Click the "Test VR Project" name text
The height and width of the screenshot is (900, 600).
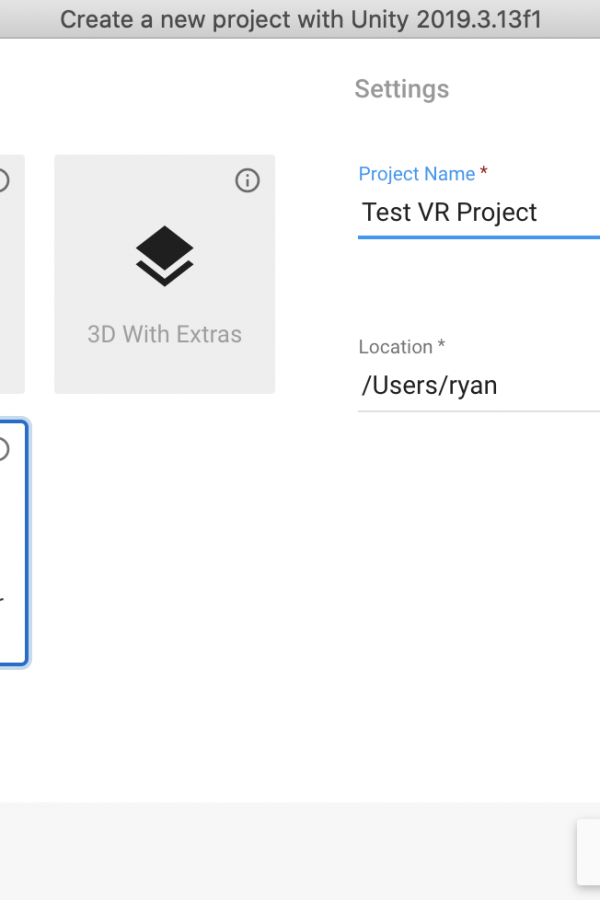(x=450, y=212)
